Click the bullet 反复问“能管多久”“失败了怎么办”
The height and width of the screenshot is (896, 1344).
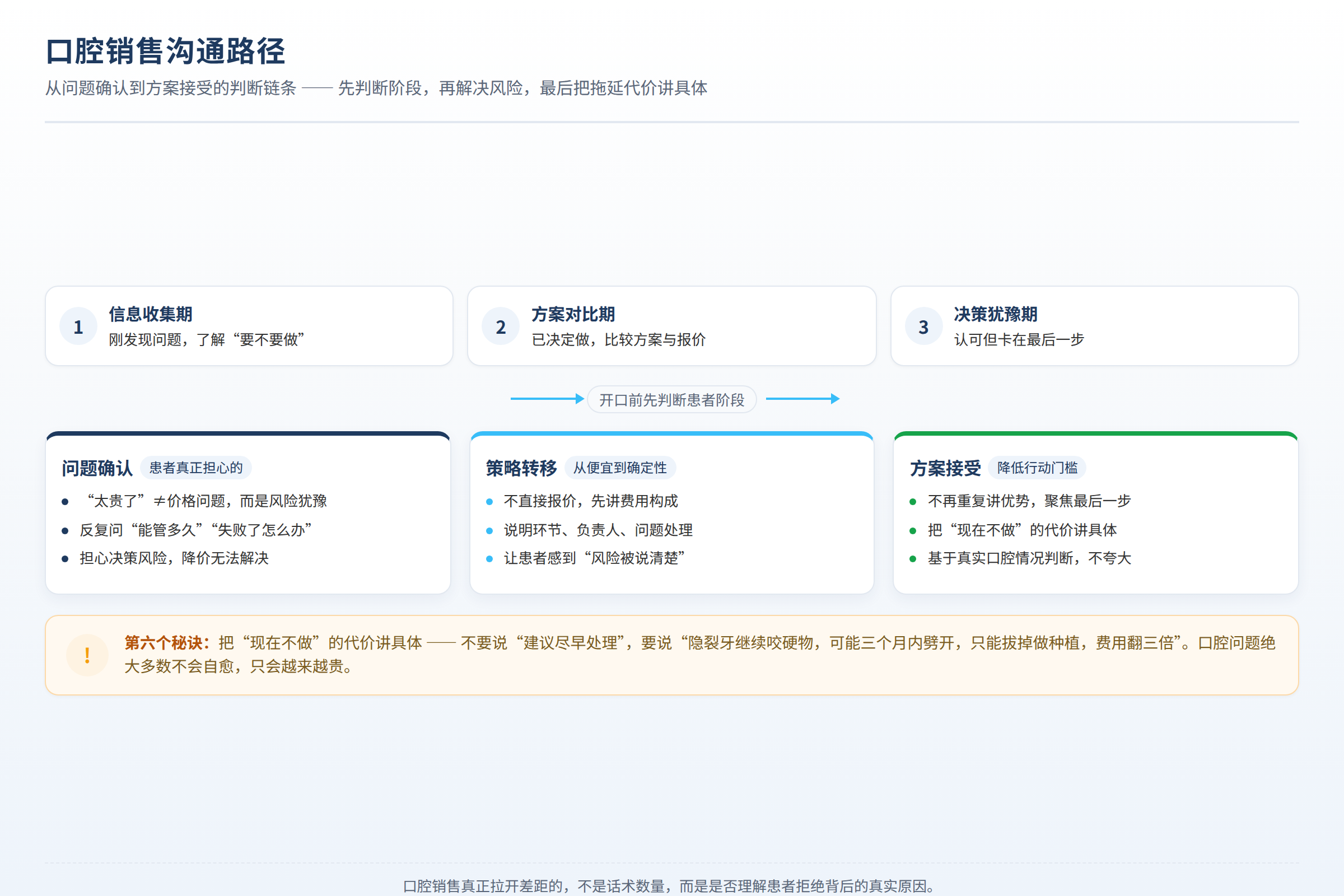pyautogui.click(x=196, y=530)
